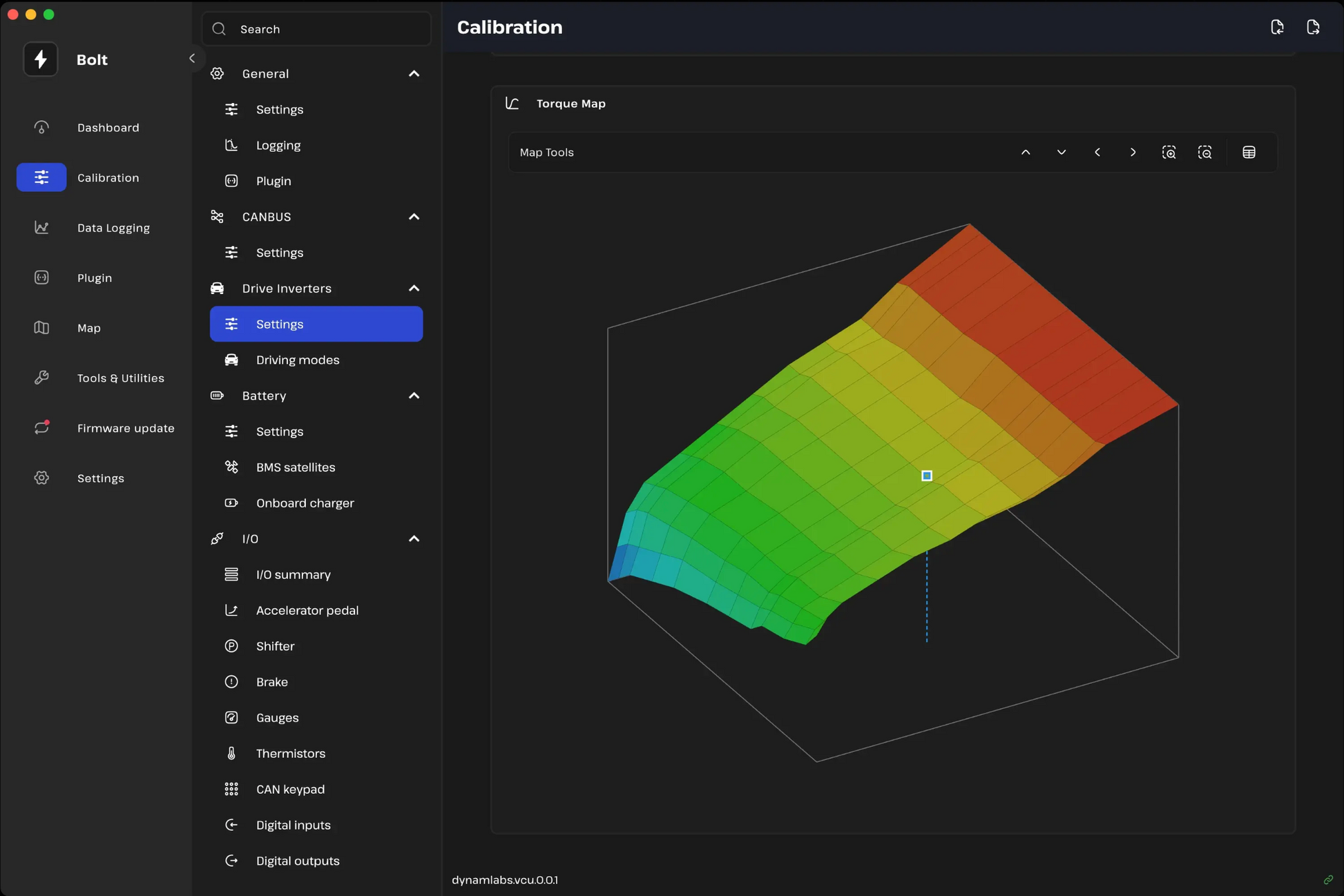Collapse the General section
This screenshot has height=896, width=1344.
(x=414, y=74)
